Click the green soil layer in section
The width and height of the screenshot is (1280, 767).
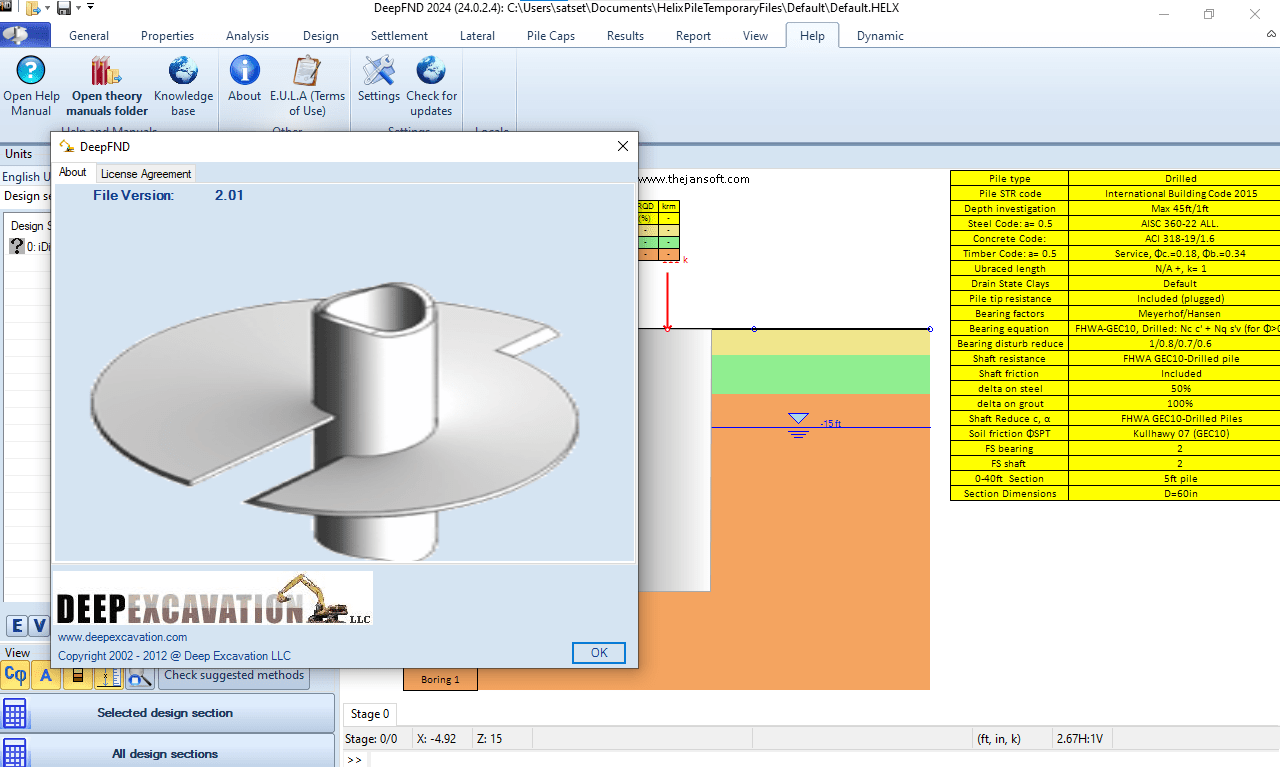point(820,374)
